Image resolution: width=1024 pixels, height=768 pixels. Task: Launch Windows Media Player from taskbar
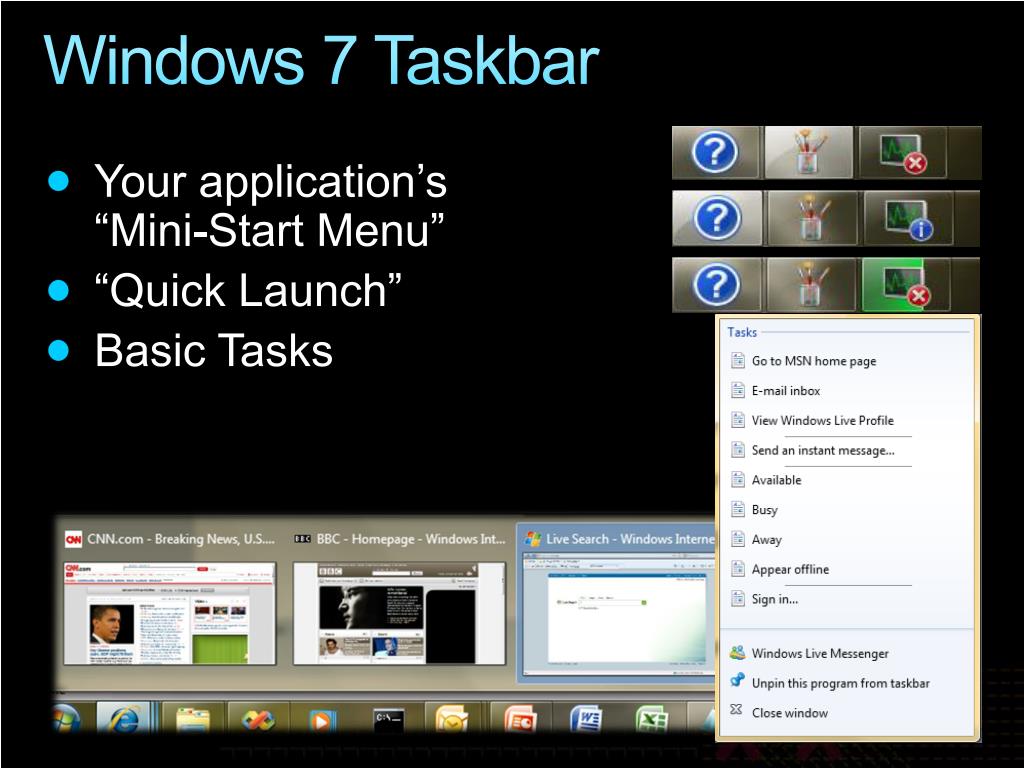click(x=321, y=720)
